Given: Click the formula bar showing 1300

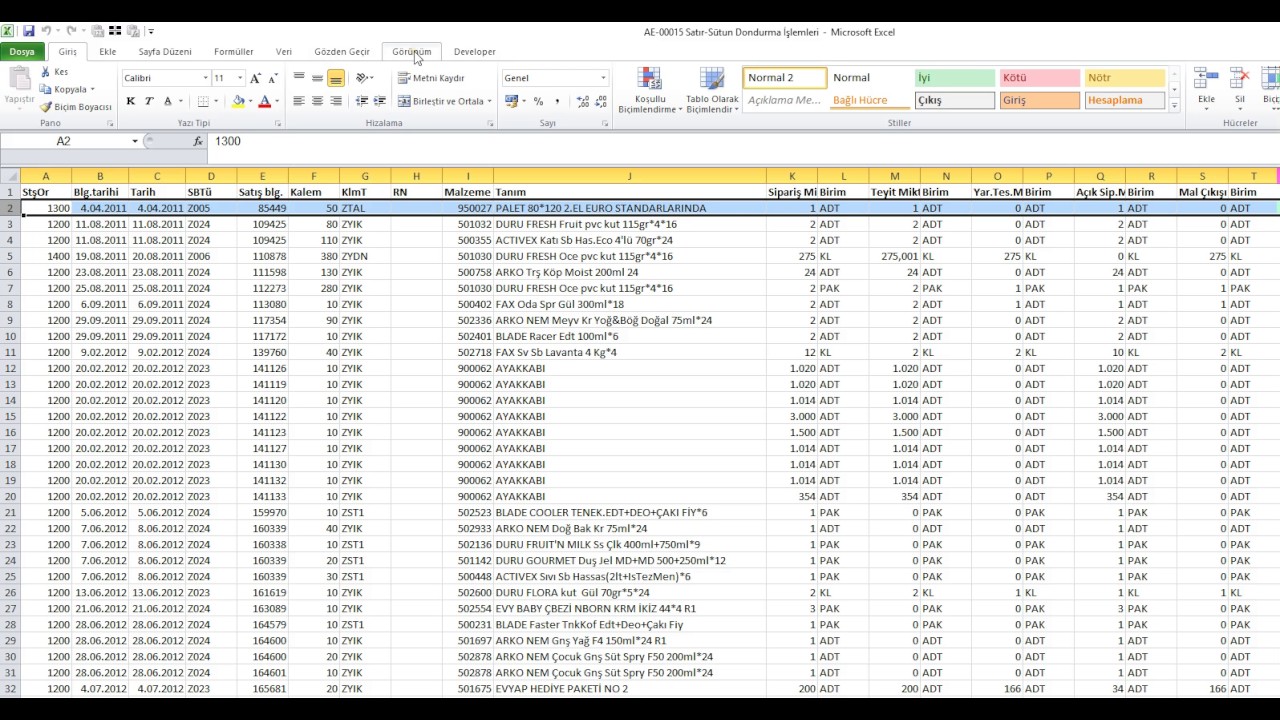Looking at the screenshot, I should [x=742, y=141].
